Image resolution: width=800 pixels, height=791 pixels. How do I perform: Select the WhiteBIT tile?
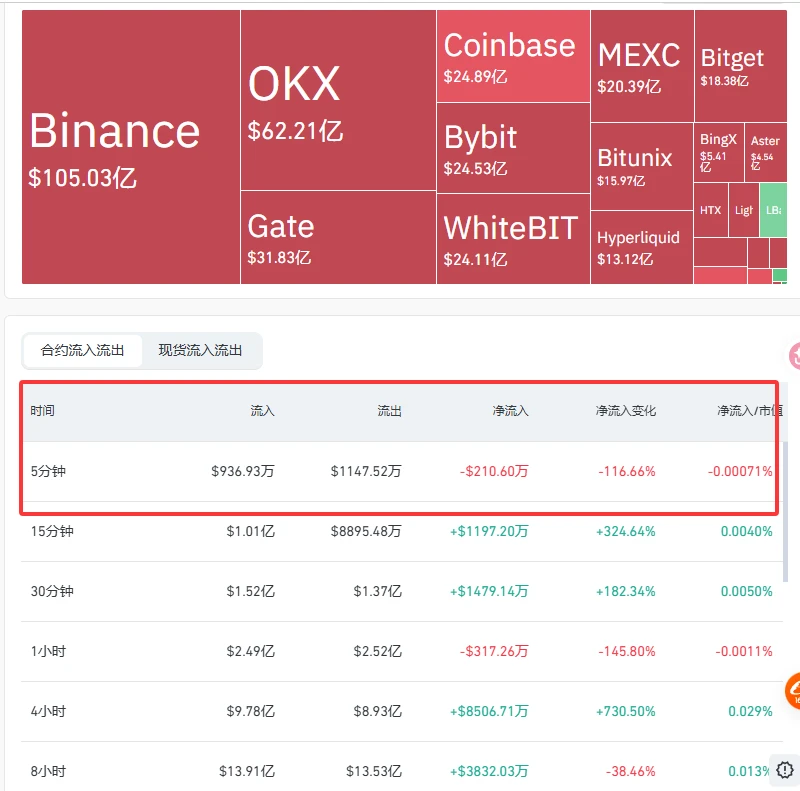click(513, 239)
